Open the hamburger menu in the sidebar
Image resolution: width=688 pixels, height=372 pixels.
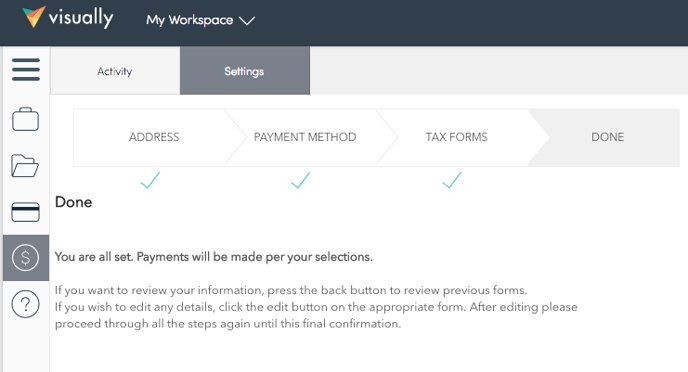[26, 70]
